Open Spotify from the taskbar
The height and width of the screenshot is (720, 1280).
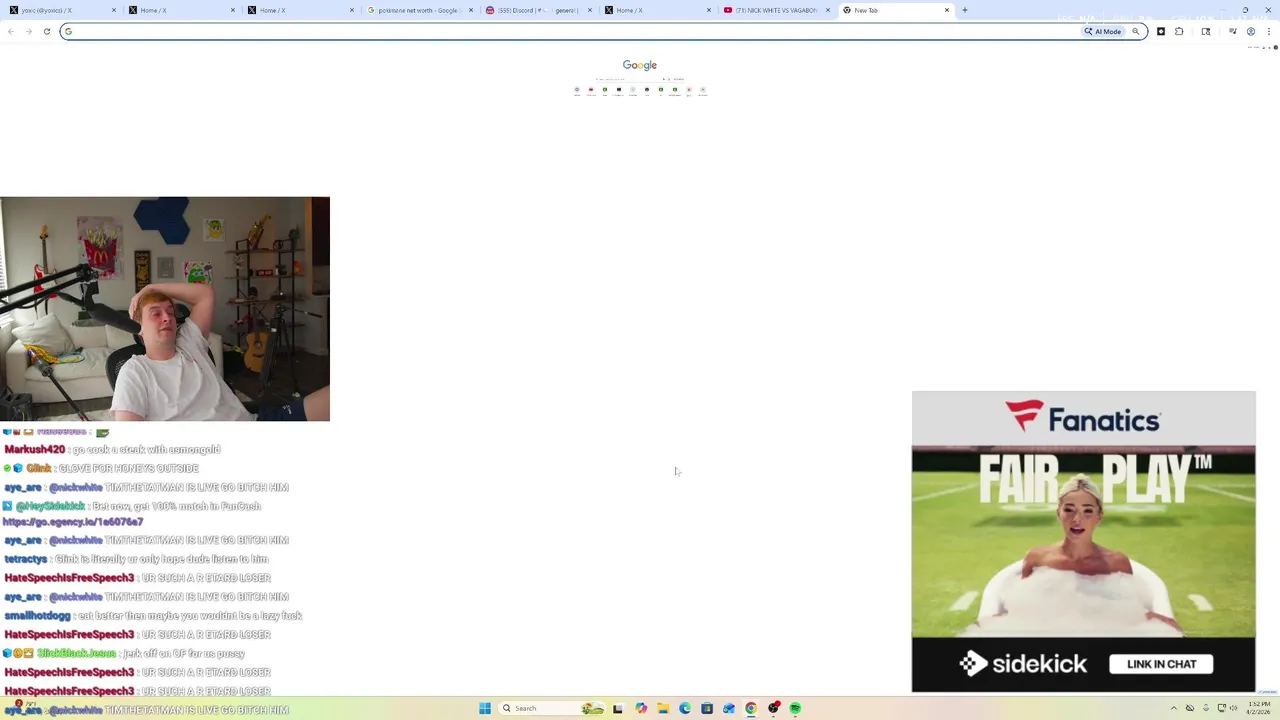[795, 708]
